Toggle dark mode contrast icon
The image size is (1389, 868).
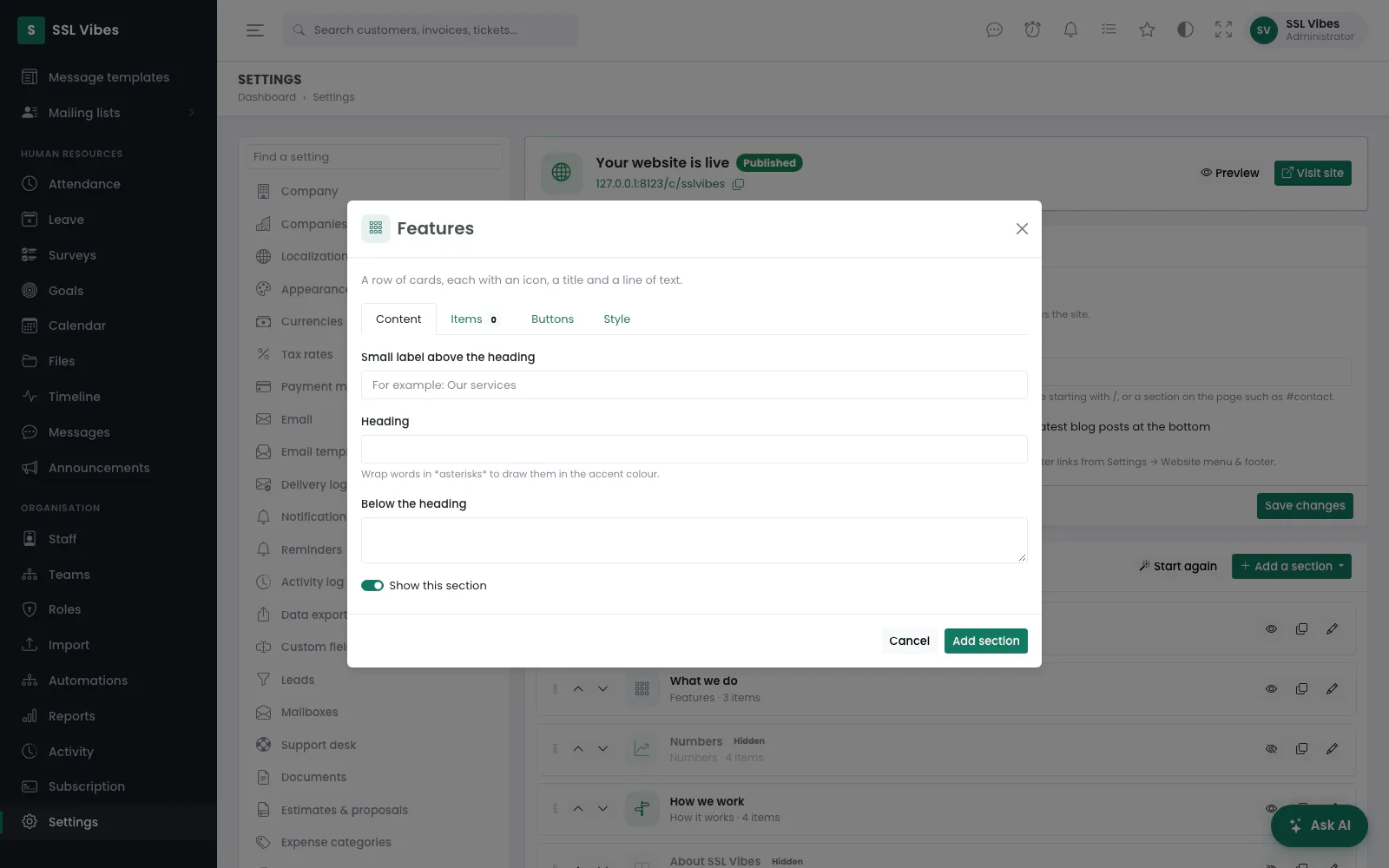(1185, 30)
